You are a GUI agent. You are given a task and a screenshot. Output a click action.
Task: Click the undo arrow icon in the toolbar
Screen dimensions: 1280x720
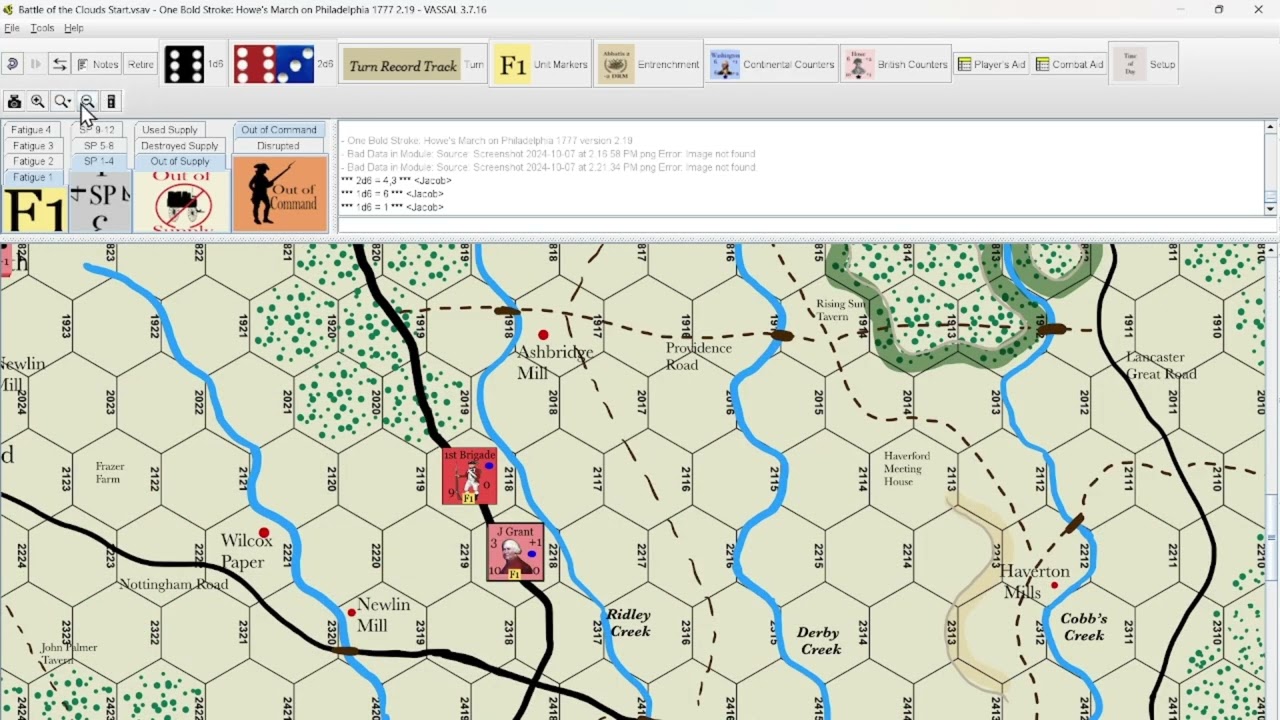pyautogui.click(x=12, y=64)
